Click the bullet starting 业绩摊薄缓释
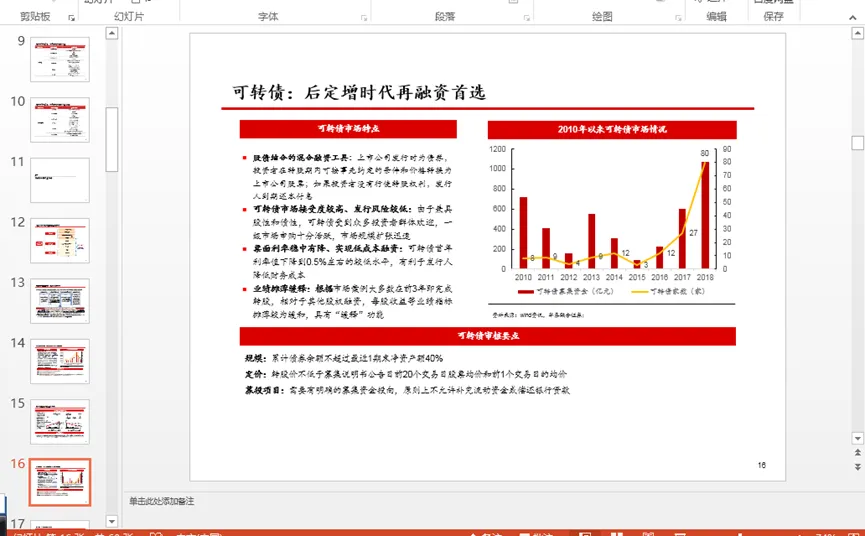This screenshot has height=536, width=865. 348,302
